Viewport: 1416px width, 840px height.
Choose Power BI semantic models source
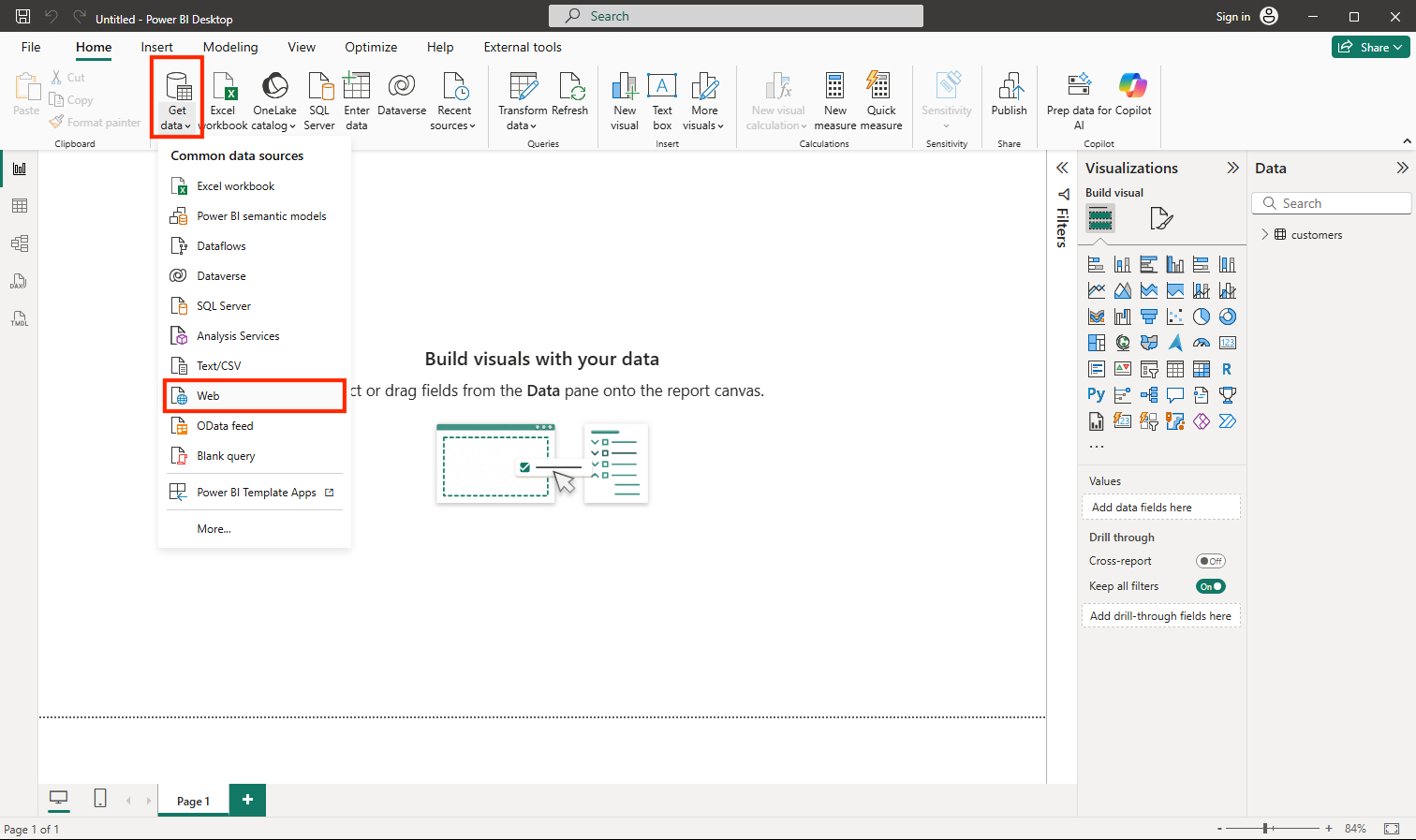[255, 216]
